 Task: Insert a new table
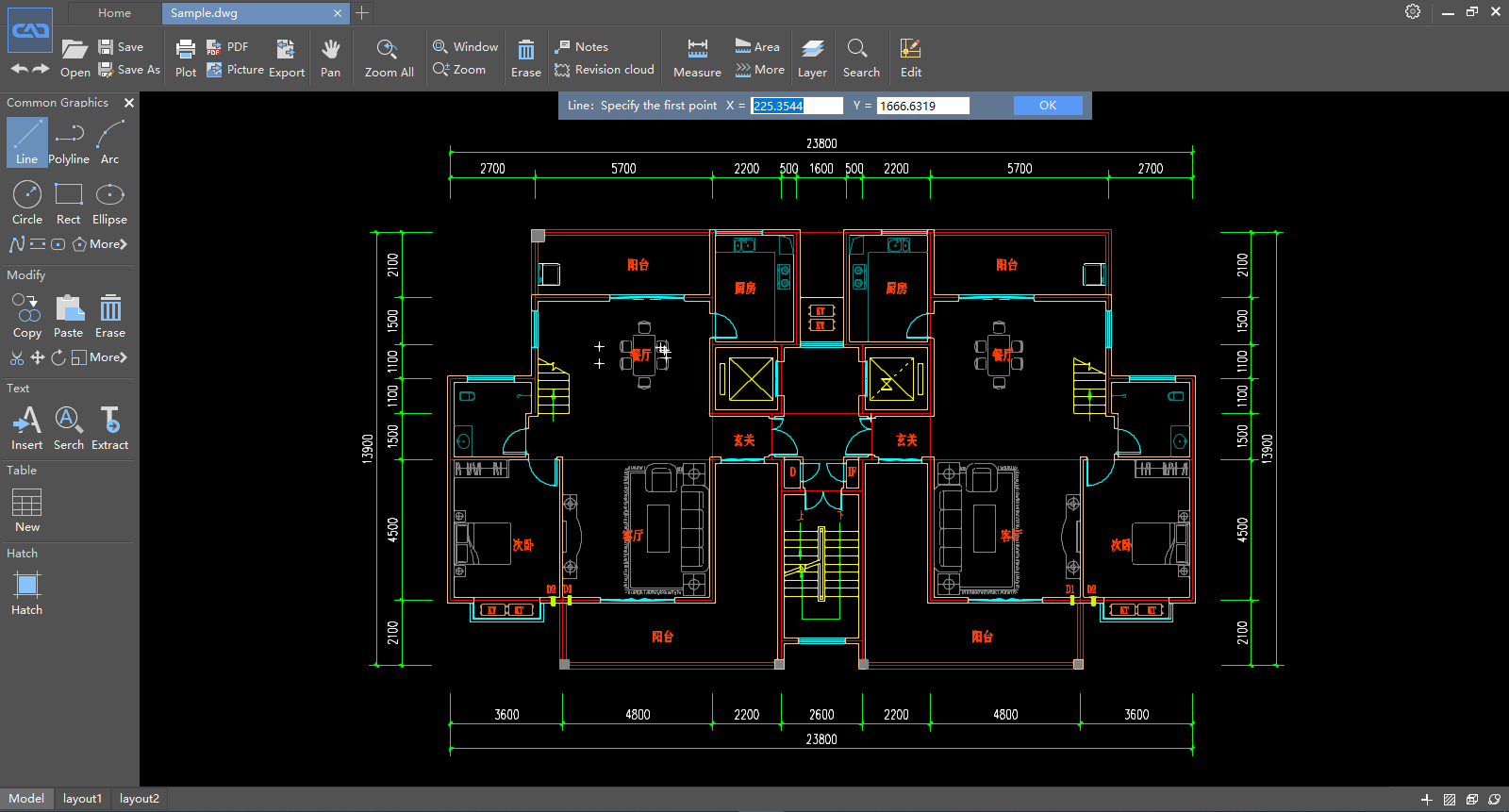coord(26,510)
